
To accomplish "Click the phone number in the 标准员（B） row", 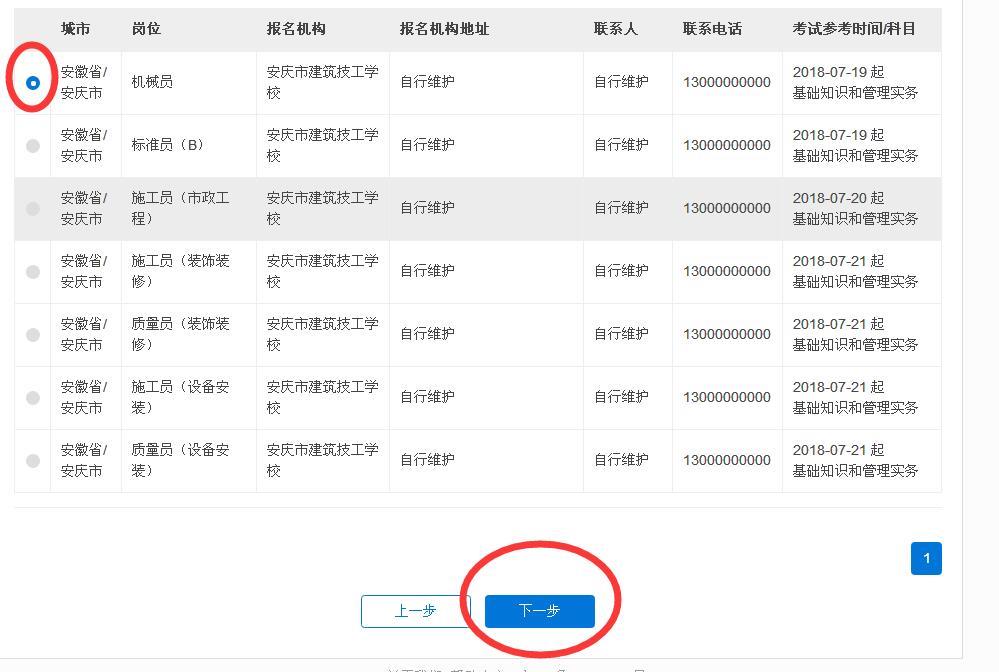I will coord(727,145).
